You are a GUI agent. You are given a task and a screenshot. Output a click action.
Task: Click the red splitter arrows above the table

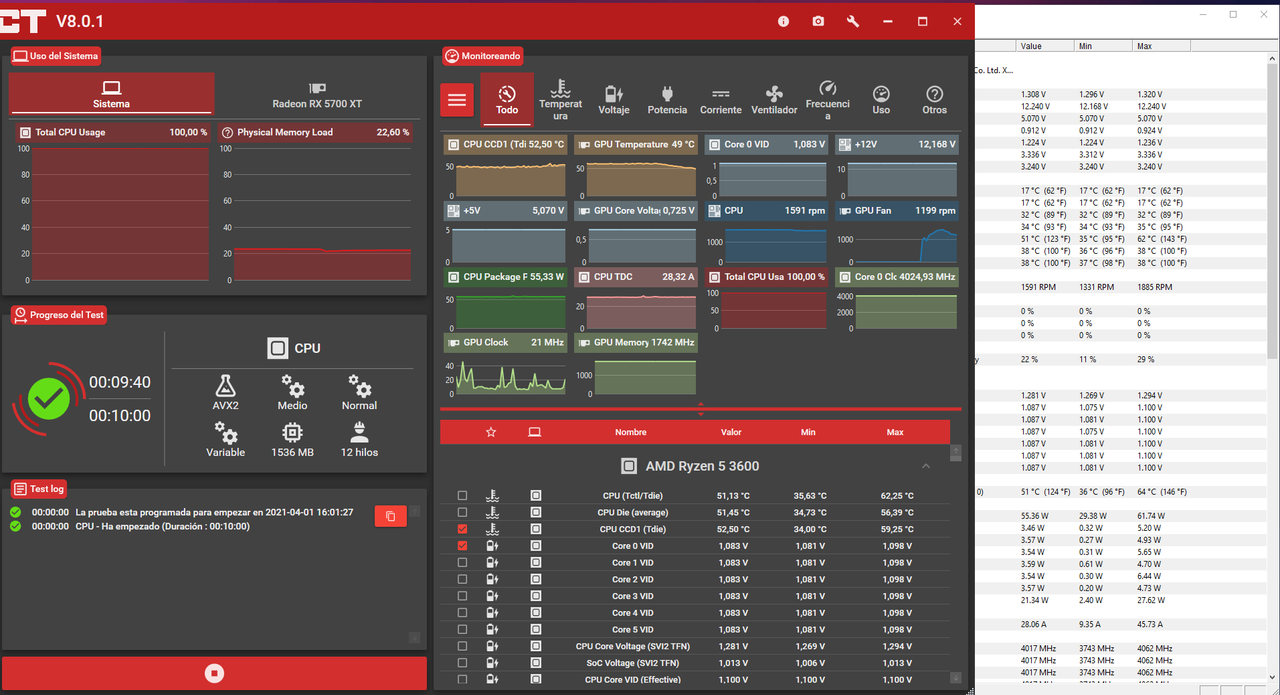(x=700, y=408)
